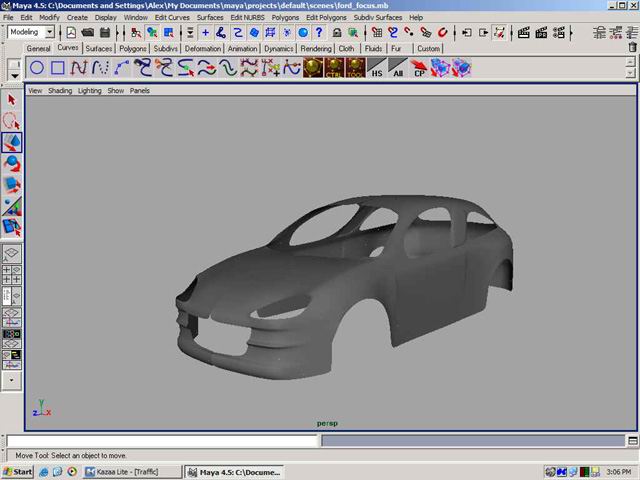Click the command line input field
Screen dimensions: 640x480
[162, 440]
